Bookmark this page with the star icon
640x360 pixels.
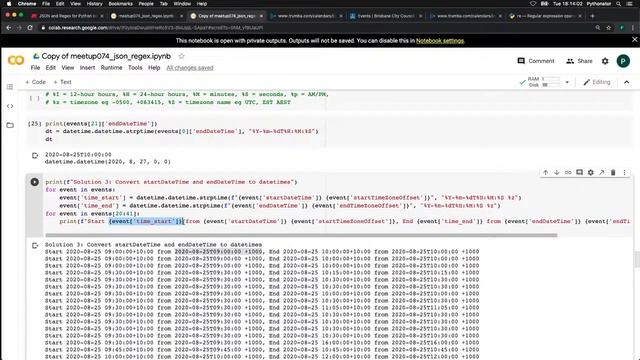pos(609,28)
